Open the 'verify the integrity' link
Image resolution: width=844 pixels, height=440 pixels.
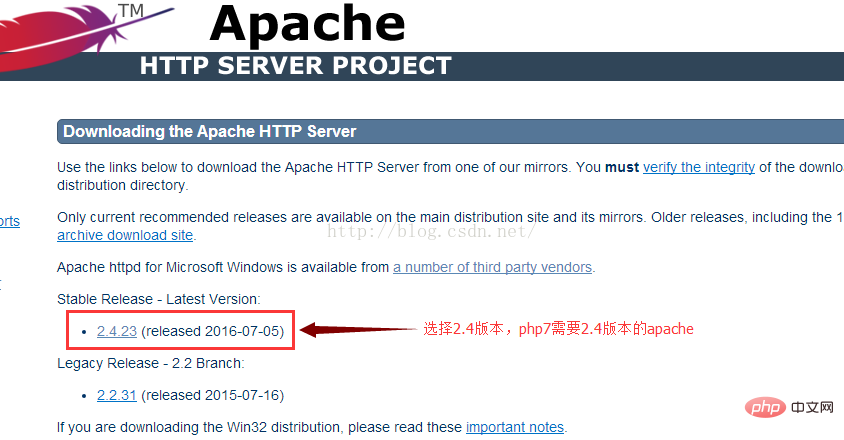[699, 167]
